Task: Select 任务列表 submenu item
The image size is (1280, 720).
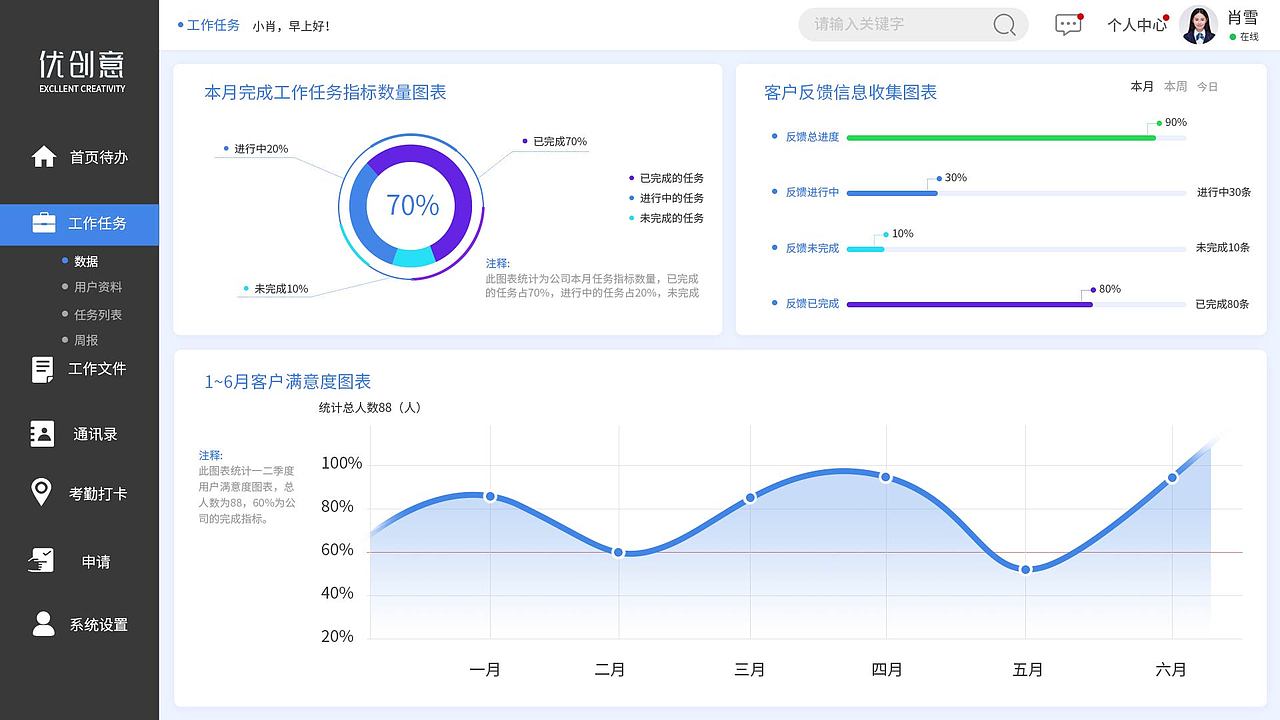Action: (x=98, y=315)
